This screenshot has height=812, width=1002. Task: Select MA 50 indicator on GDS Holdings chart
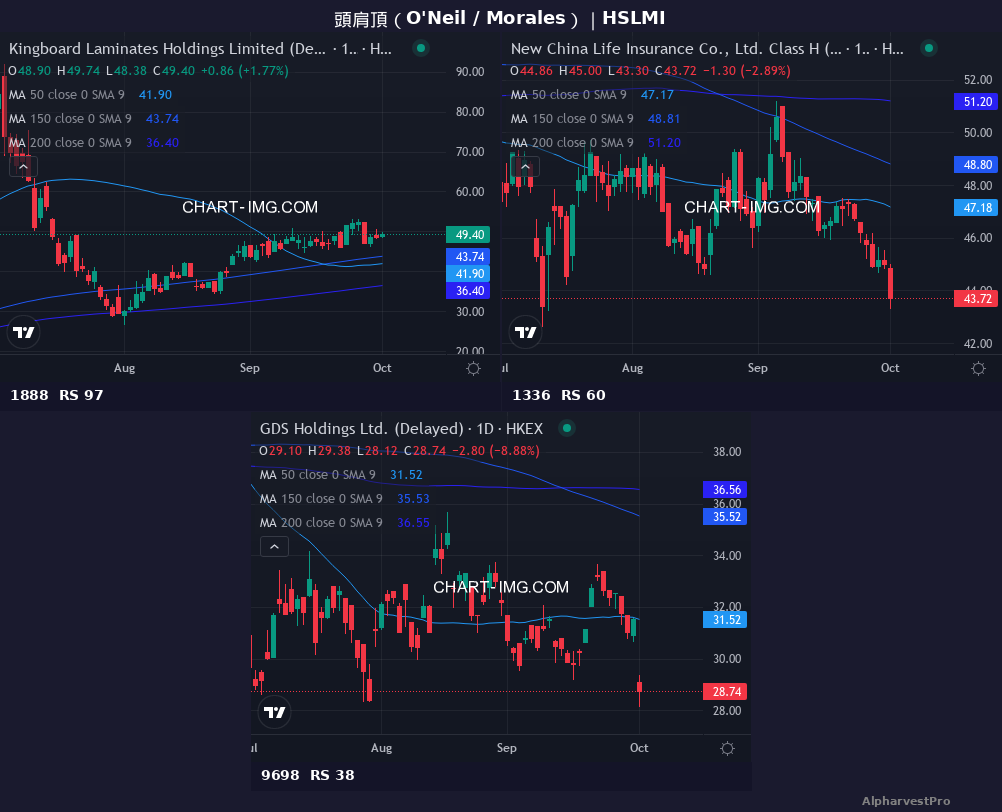point(341,475)
